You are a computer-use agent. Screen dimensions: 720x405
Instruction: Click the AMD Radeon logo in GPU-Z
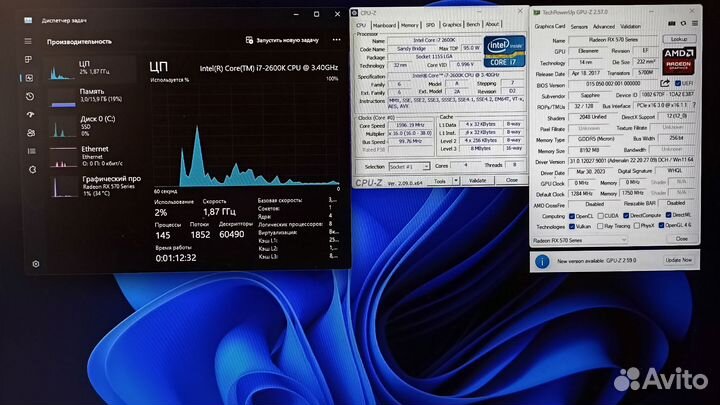[679, 61]
